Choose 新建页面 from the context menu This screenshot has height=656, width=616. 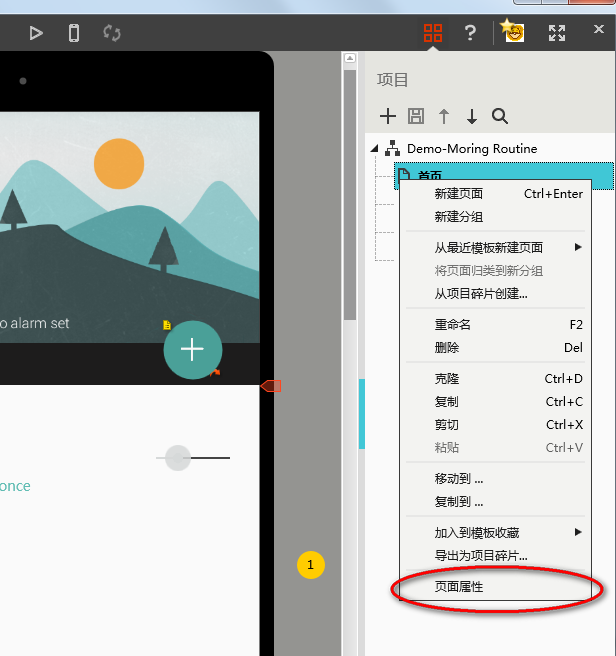pos(495,194)
